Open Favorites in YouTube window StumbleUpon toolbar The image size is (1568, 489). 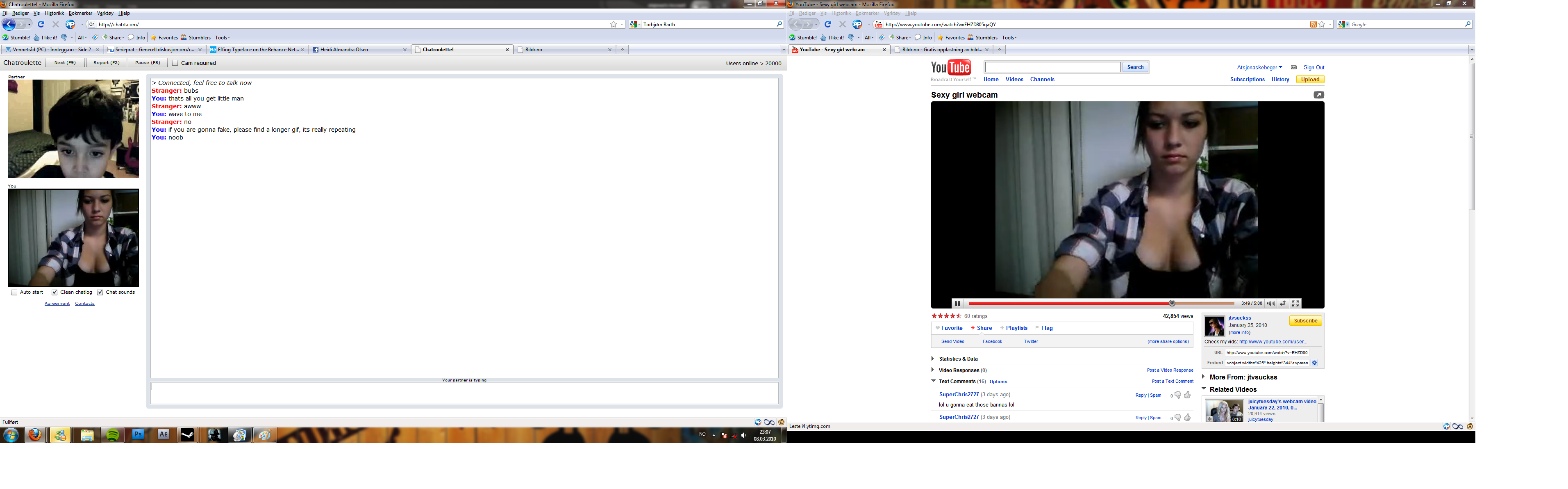(951, 38)
